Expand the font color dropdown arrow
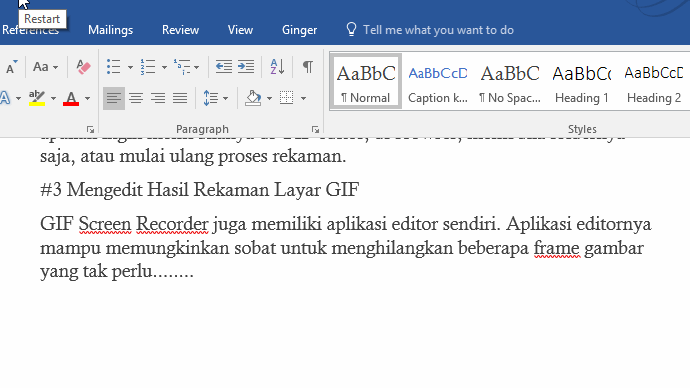Image resolution: width=690 pixels, height=388 pixels. pos(87,99)
